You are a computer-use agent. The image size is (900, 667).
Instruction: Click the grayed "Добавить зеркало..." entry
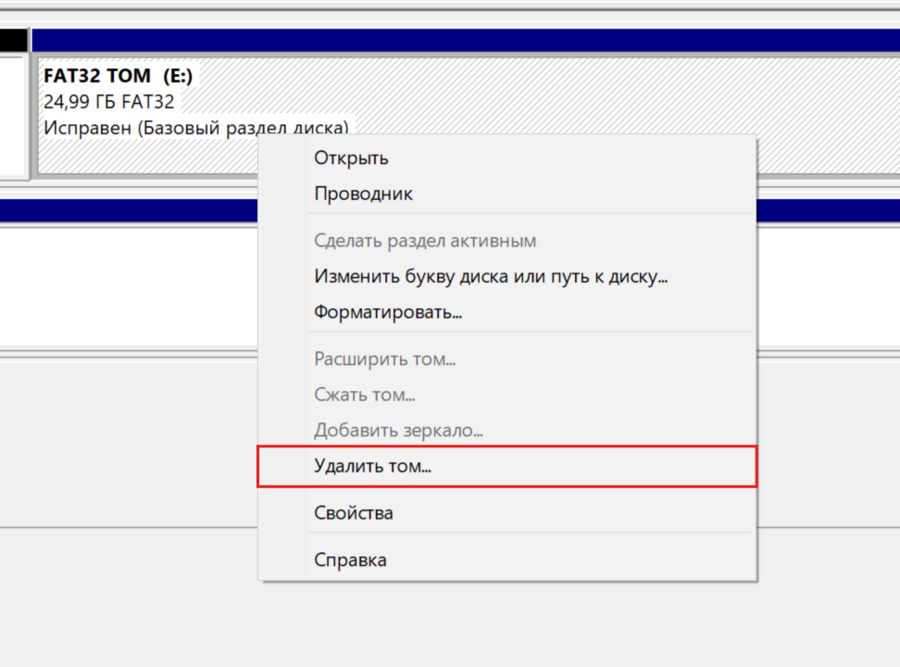(x=398, y=431)
